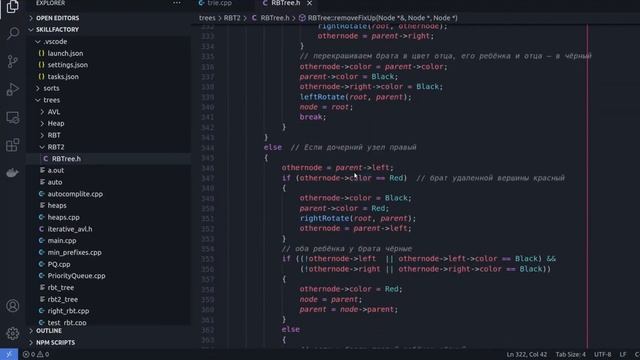Screen dimensions: 640x360
Task: Open settings.json file
Action: pyautogui.click(x=67, y=65)
